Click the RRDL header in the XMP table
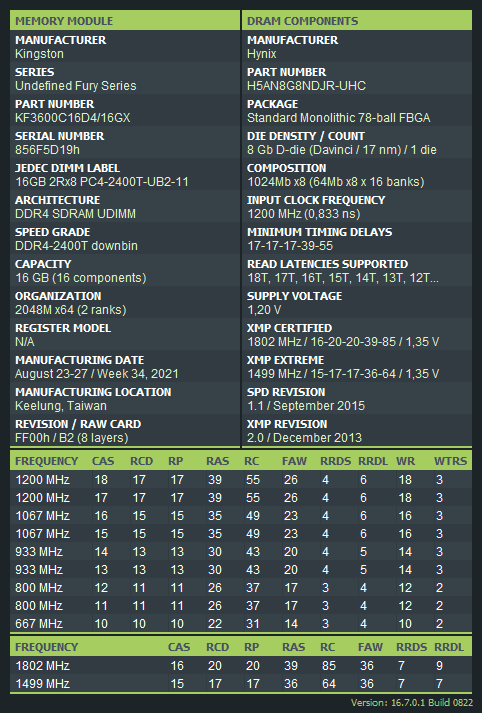 point(449,647)
